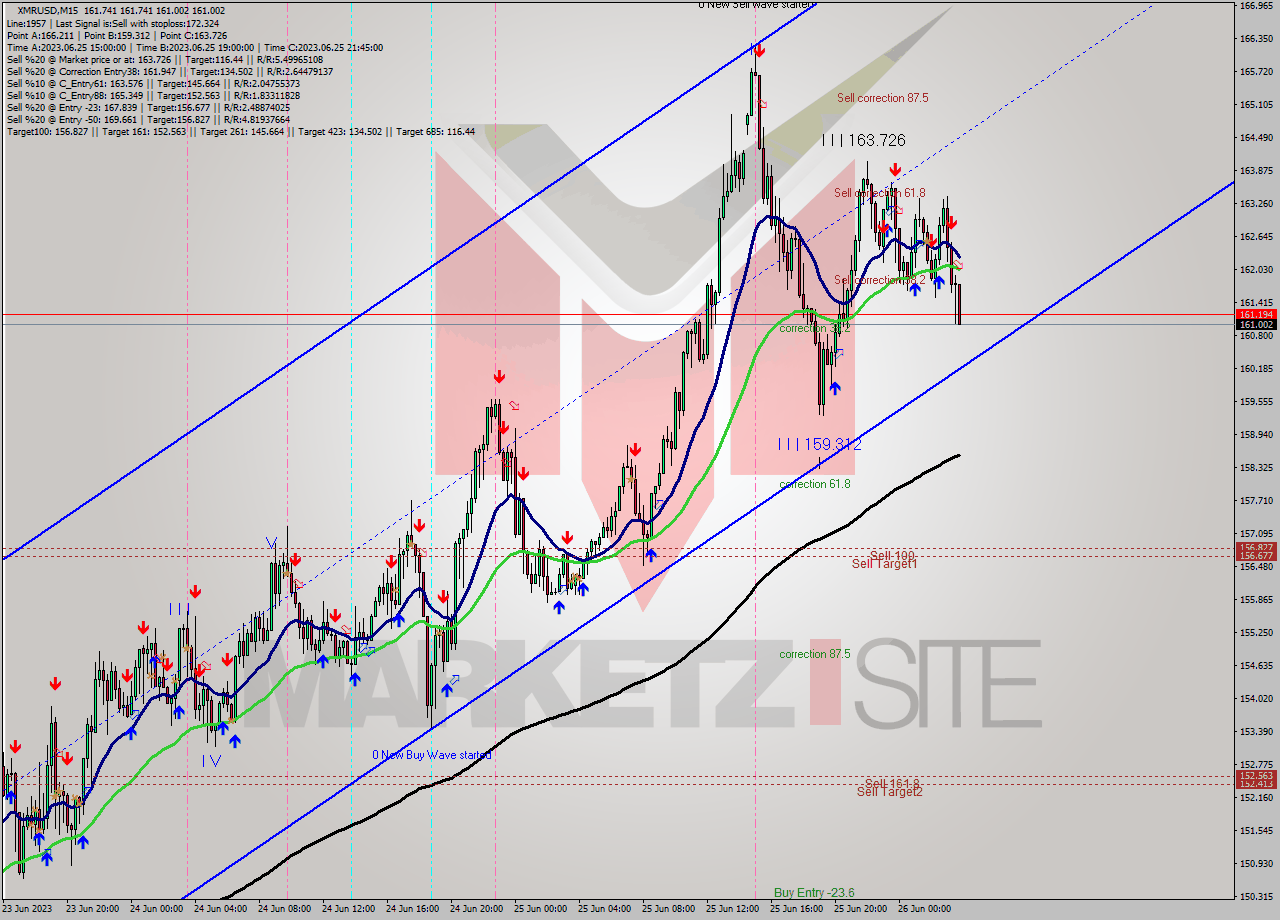Click '25 Jun 08:00' on the time axis
The height and width of the screenshot is (920, 1280).
[668, 910]
